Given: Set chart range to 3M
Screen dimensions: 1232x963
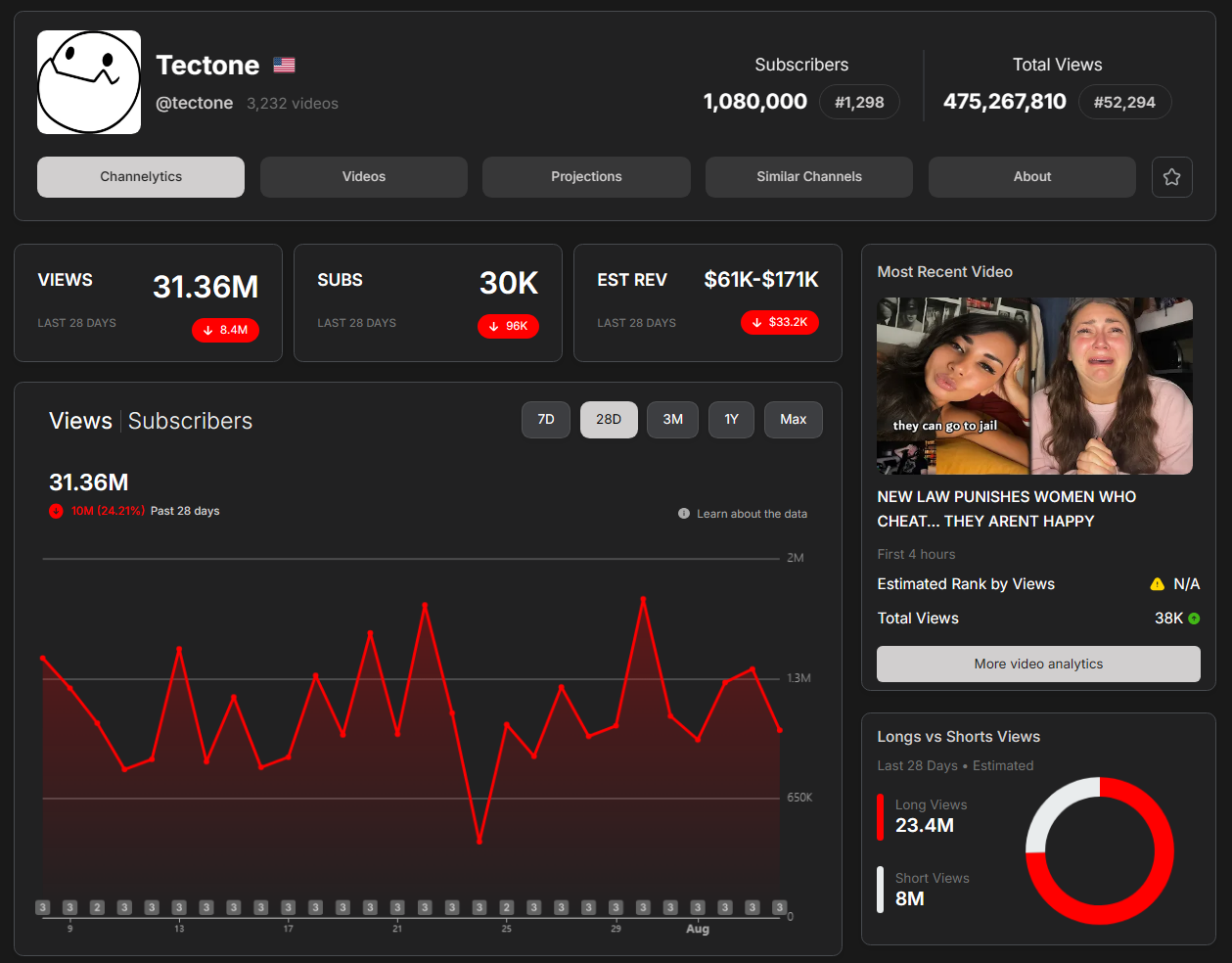Looking at the screenshot, I should (x=673, y=420).
